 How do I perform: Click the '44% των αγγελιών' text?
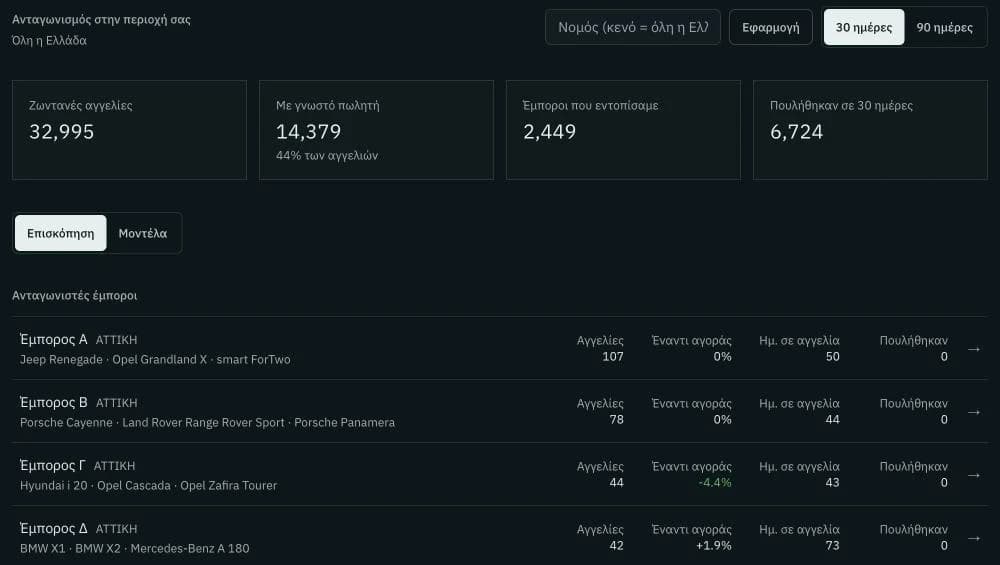pyautogui.click(x=327, y=156)
